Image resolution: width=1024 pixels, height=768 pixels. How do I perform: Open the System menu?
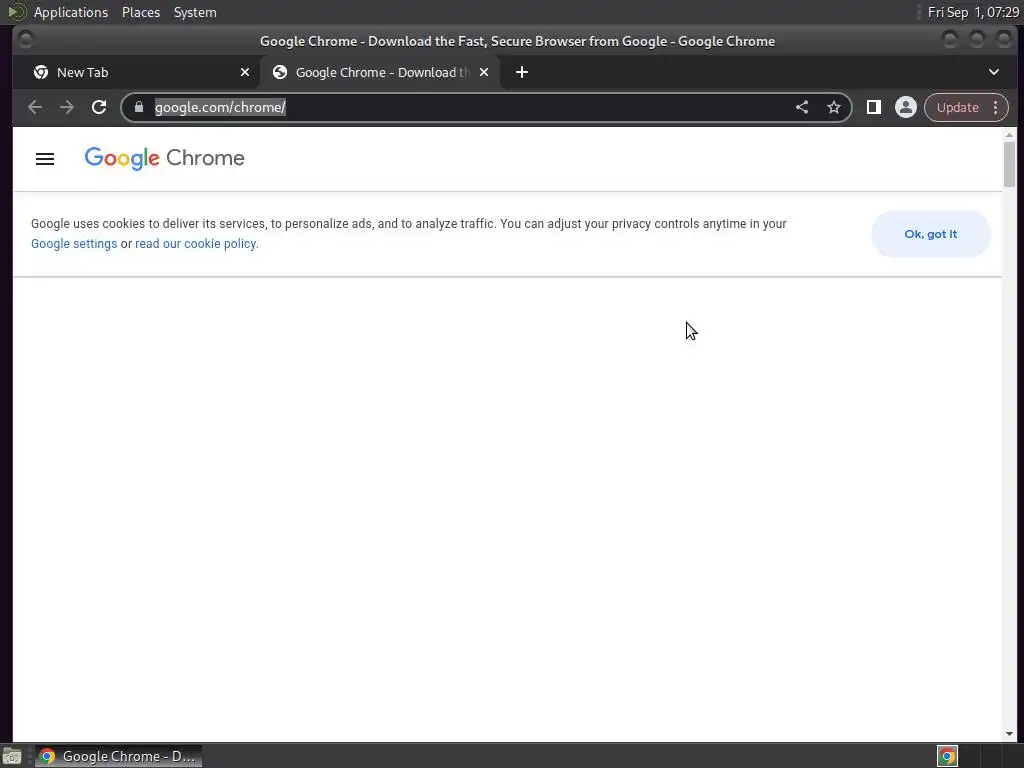(195, 12)
